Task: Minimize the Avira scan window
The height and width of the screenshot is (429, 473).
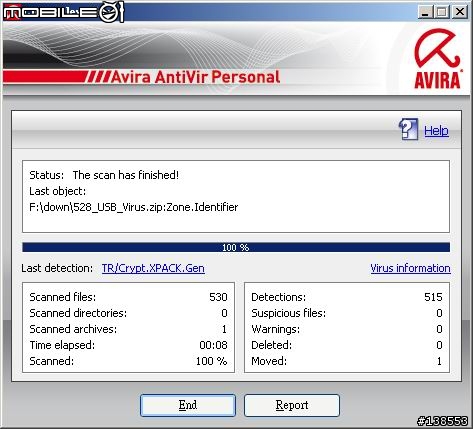Action: point(425,12)
